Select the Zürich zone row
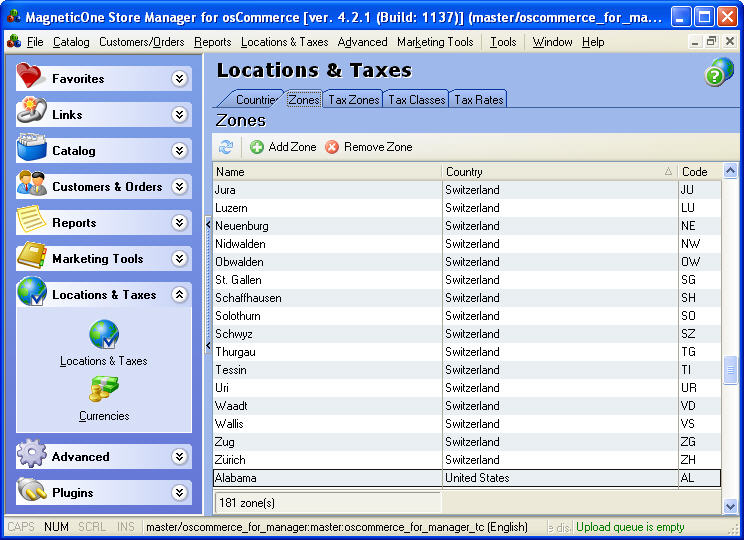Image resolution: width=744 pixels, height=540 pixels. 467,460
